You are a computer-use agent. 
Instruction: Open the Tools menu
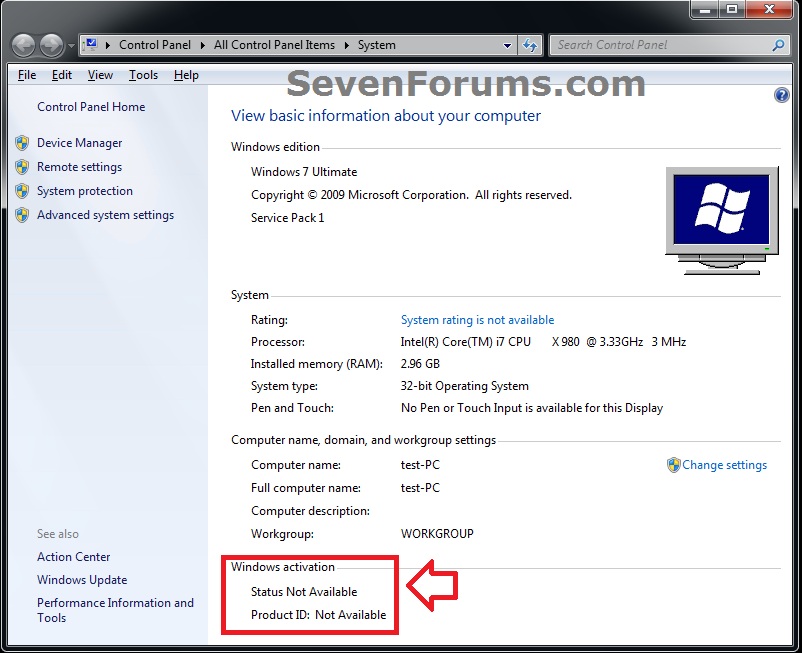coord(143,75)
